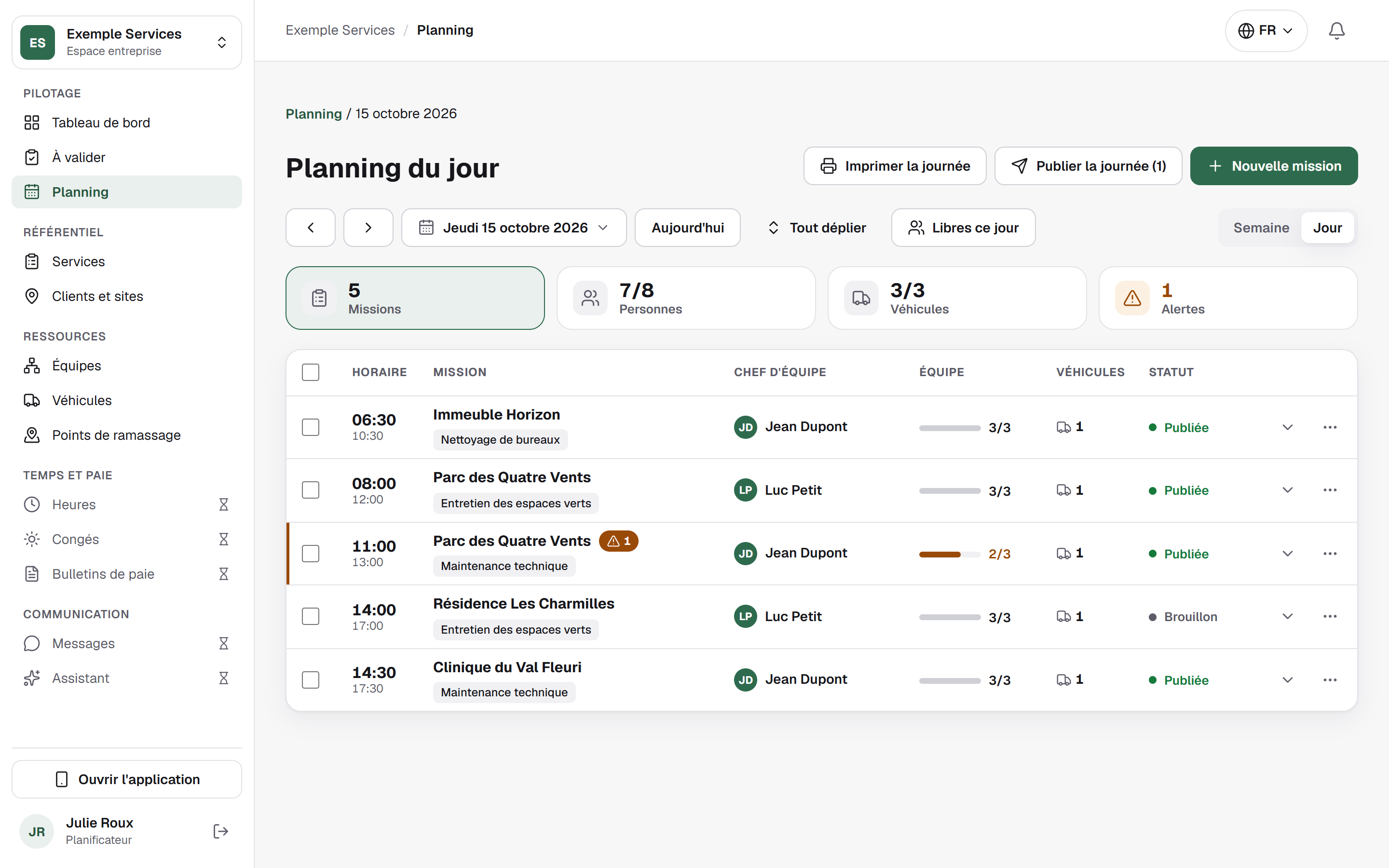The width and height of the screenshot is (1389, 868).
Task: Expand the Exemple Services workspace switcher
Action: click(127, 42)
